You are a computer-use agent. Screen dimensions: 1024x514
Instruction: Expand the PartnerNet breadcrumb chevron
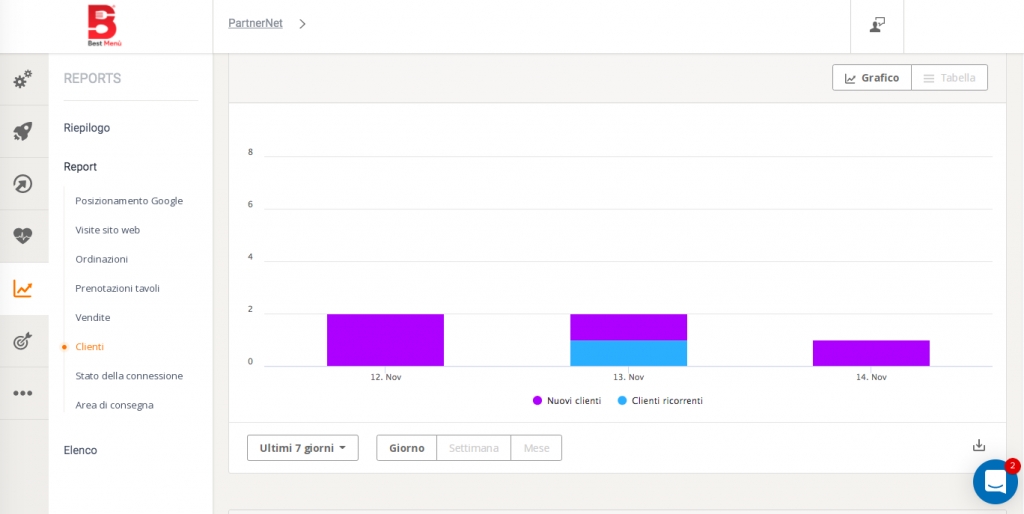(302, 24)
